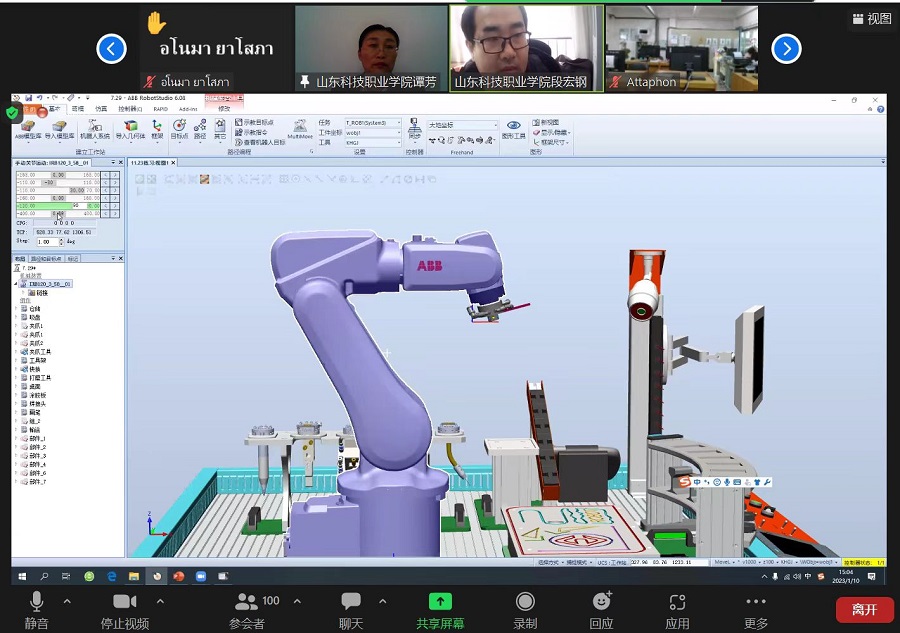The height and width of the screenshot is (633, 900).
Task: Select the Attaphon video thumbnail
Action: [x=682, y=49]
